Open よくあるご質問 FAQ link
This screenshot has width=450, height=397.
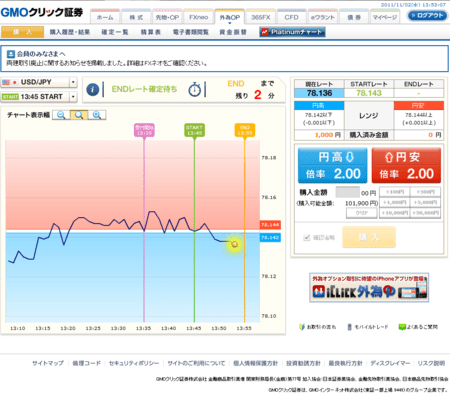418,327
